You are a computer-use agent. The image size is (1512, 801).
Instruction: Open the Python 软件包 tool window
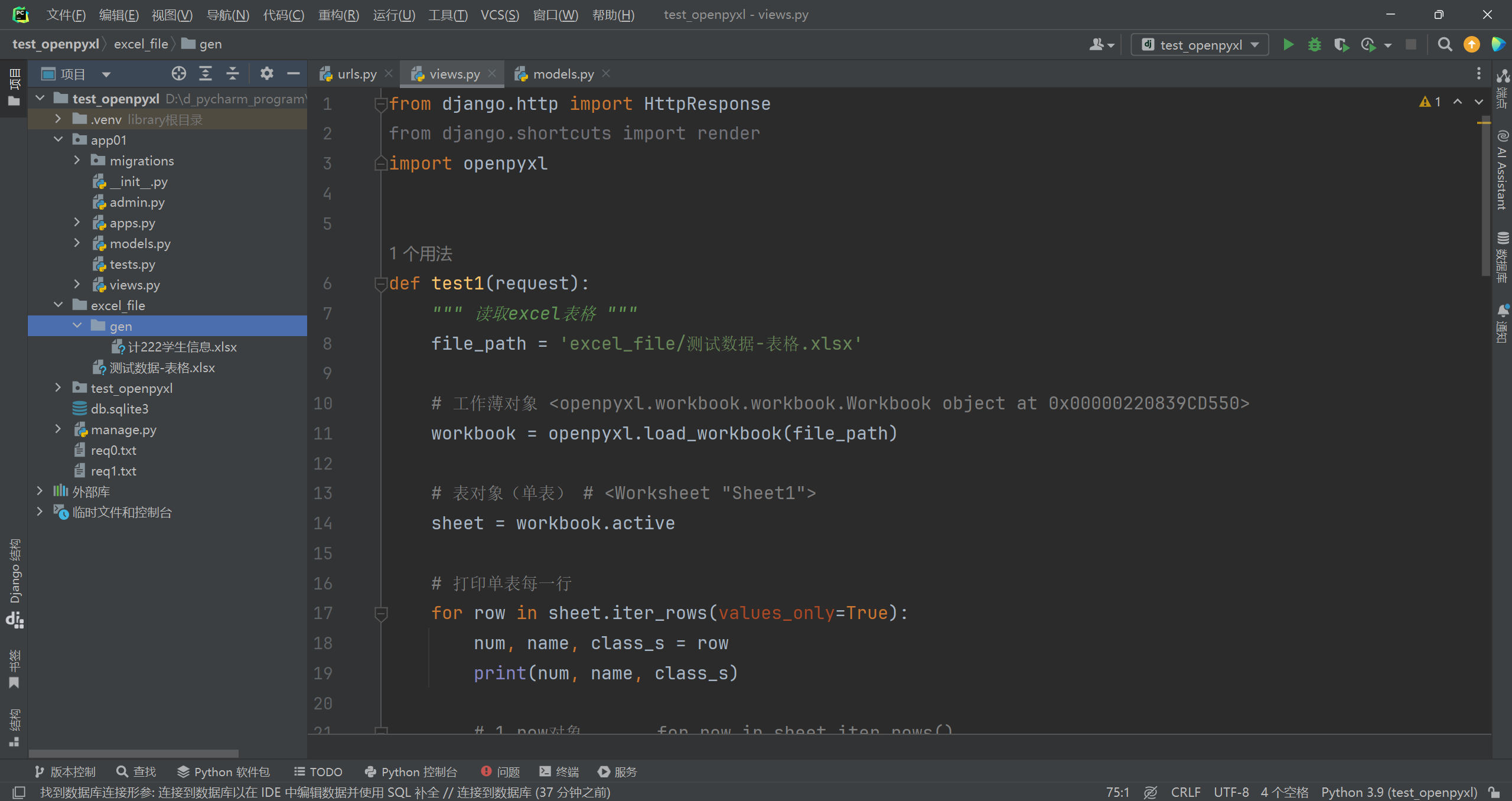224,771
